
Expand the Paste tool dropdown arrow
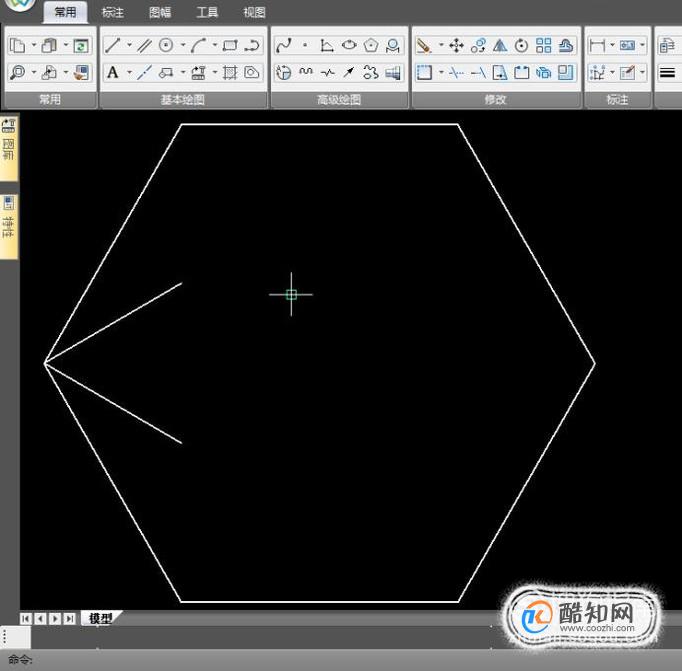coord(66,45)
